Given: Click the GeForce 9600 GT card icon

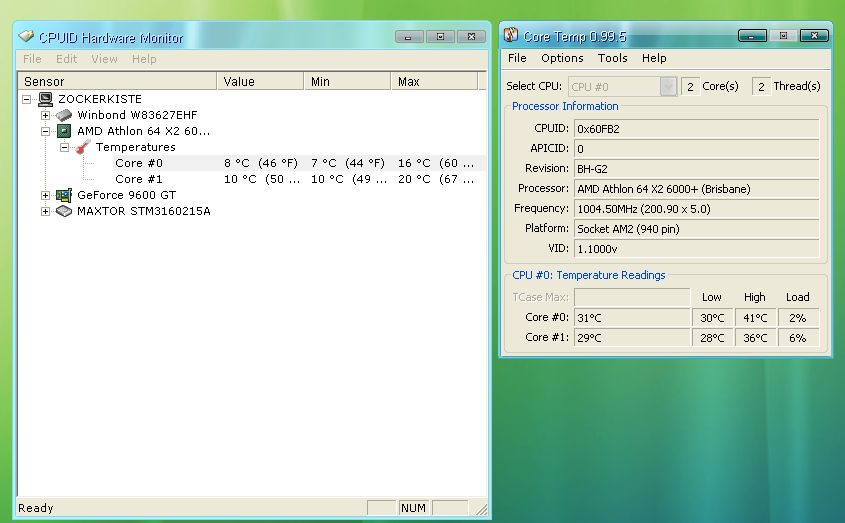Looking at the screenshot, I should click(64, 195).
